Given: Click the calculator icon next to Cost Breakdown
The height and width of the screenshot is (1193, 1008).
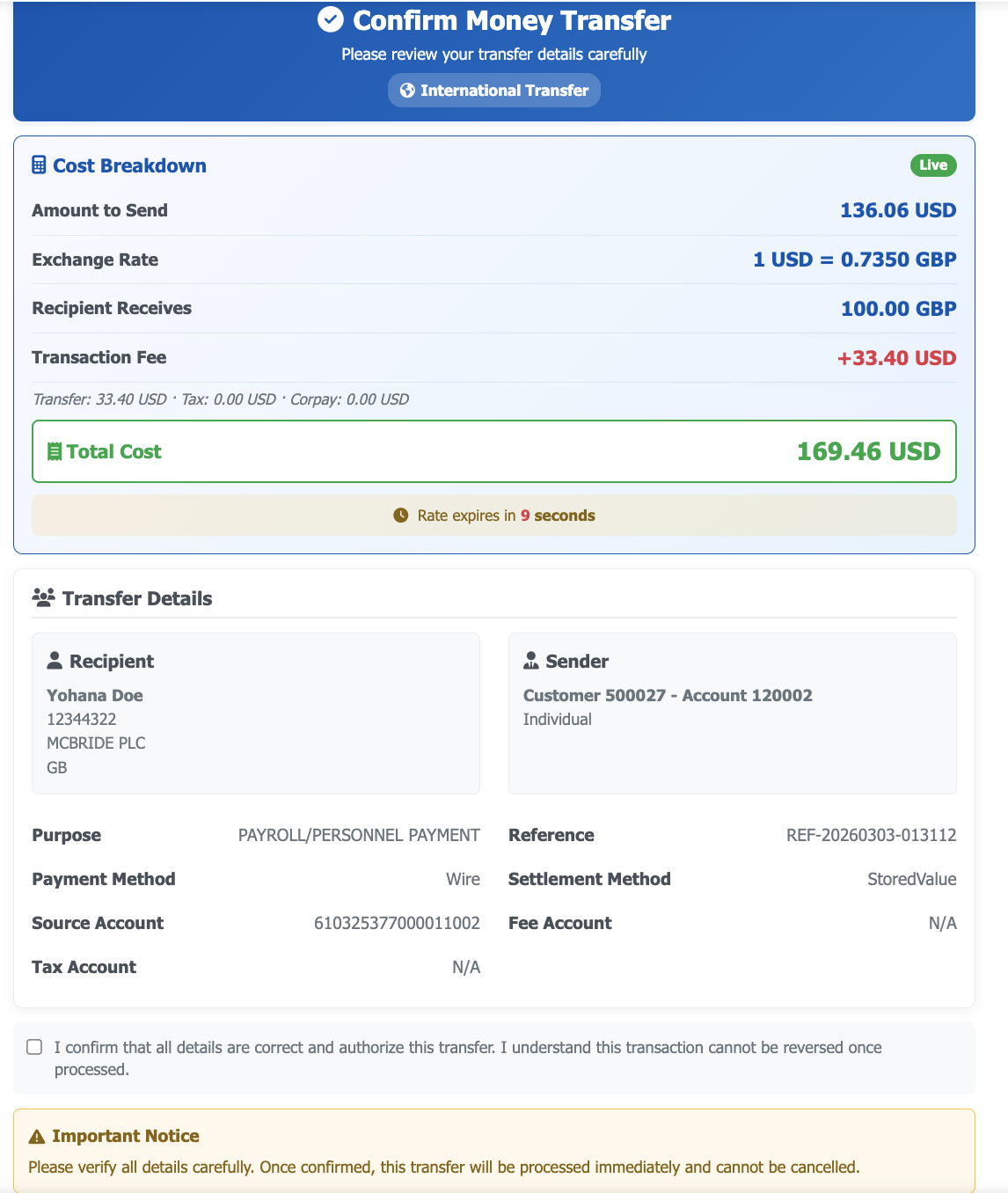Looking at the screenshot, I should 39,165.
